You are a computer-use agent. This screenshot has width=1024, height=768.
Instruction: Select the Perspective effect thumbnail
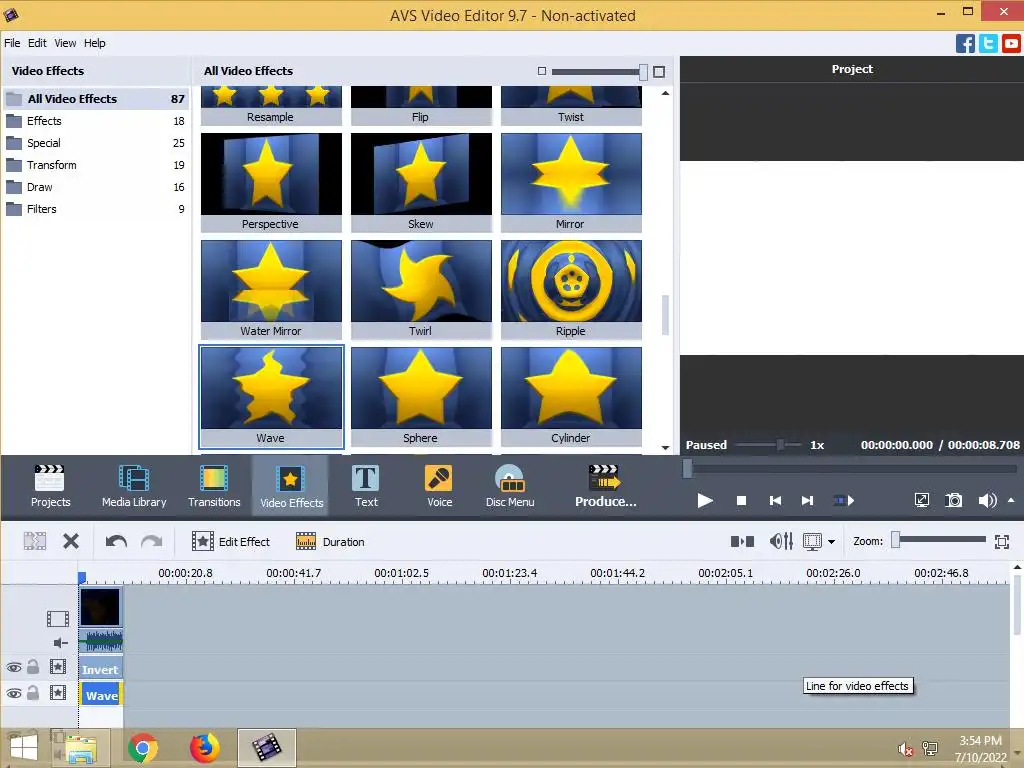point(271,182)
